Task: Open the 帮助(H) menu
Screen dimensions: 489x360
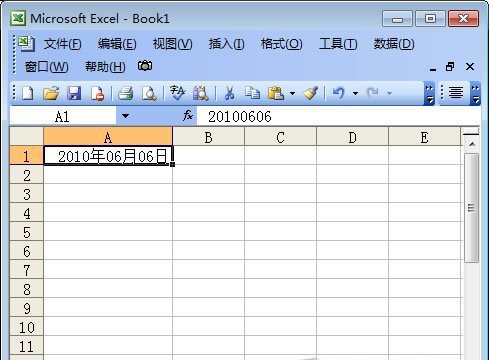Action: [x=105, y=67]
